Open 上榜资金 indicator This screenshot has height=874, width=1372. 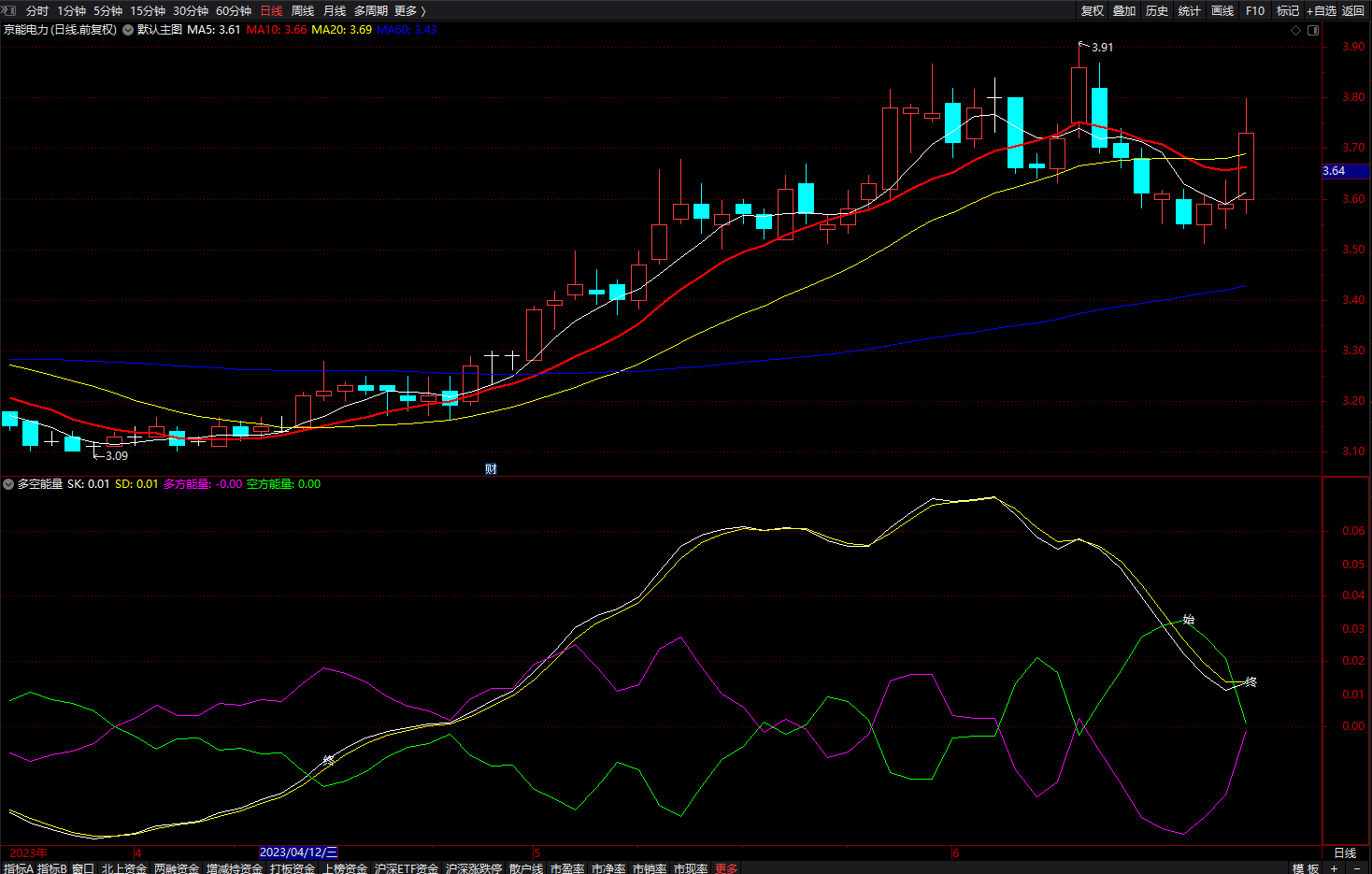coord(345,868)
